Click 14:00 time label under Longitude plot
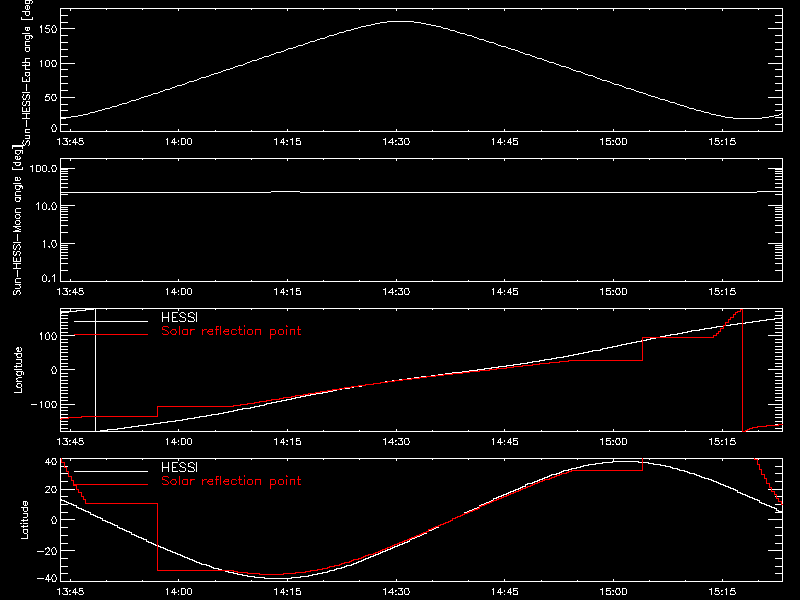The width and height of the screenshot is (800, 600). (179, 442)
